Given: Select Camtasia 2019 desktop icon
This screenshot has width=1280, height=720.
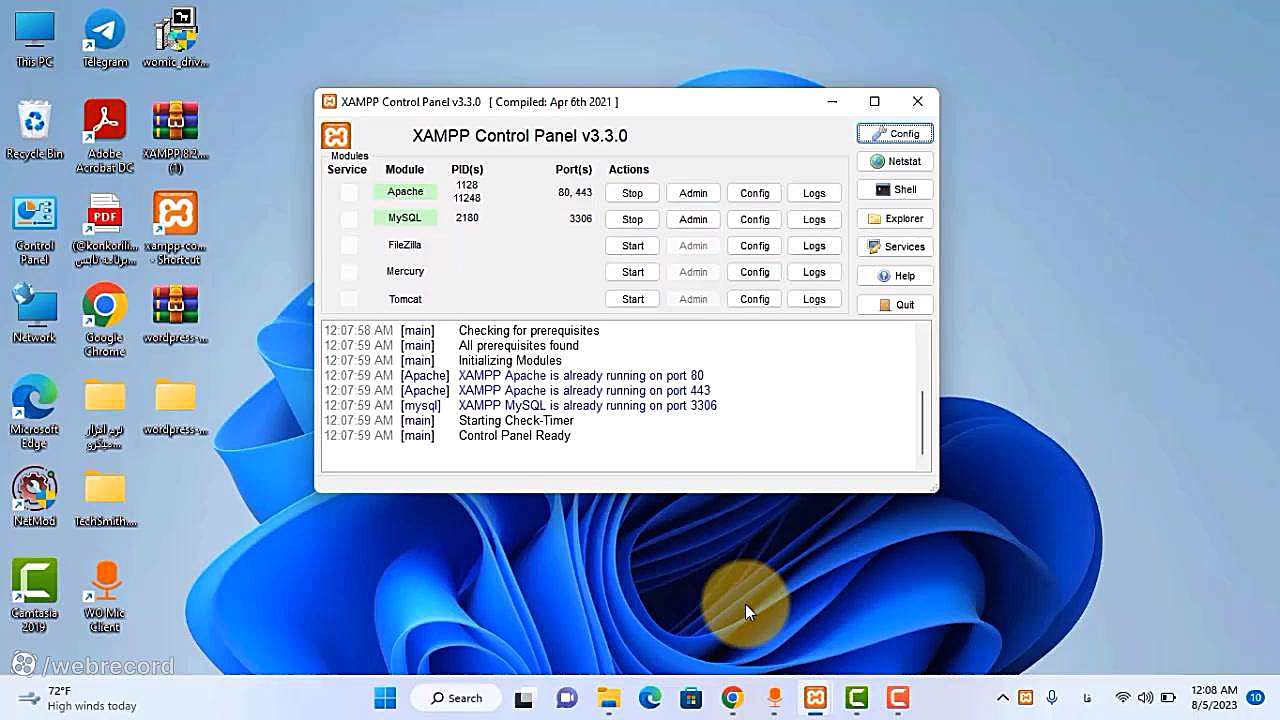Looking at the screenshot, I should pyautogui.click(x=34, y=596).
